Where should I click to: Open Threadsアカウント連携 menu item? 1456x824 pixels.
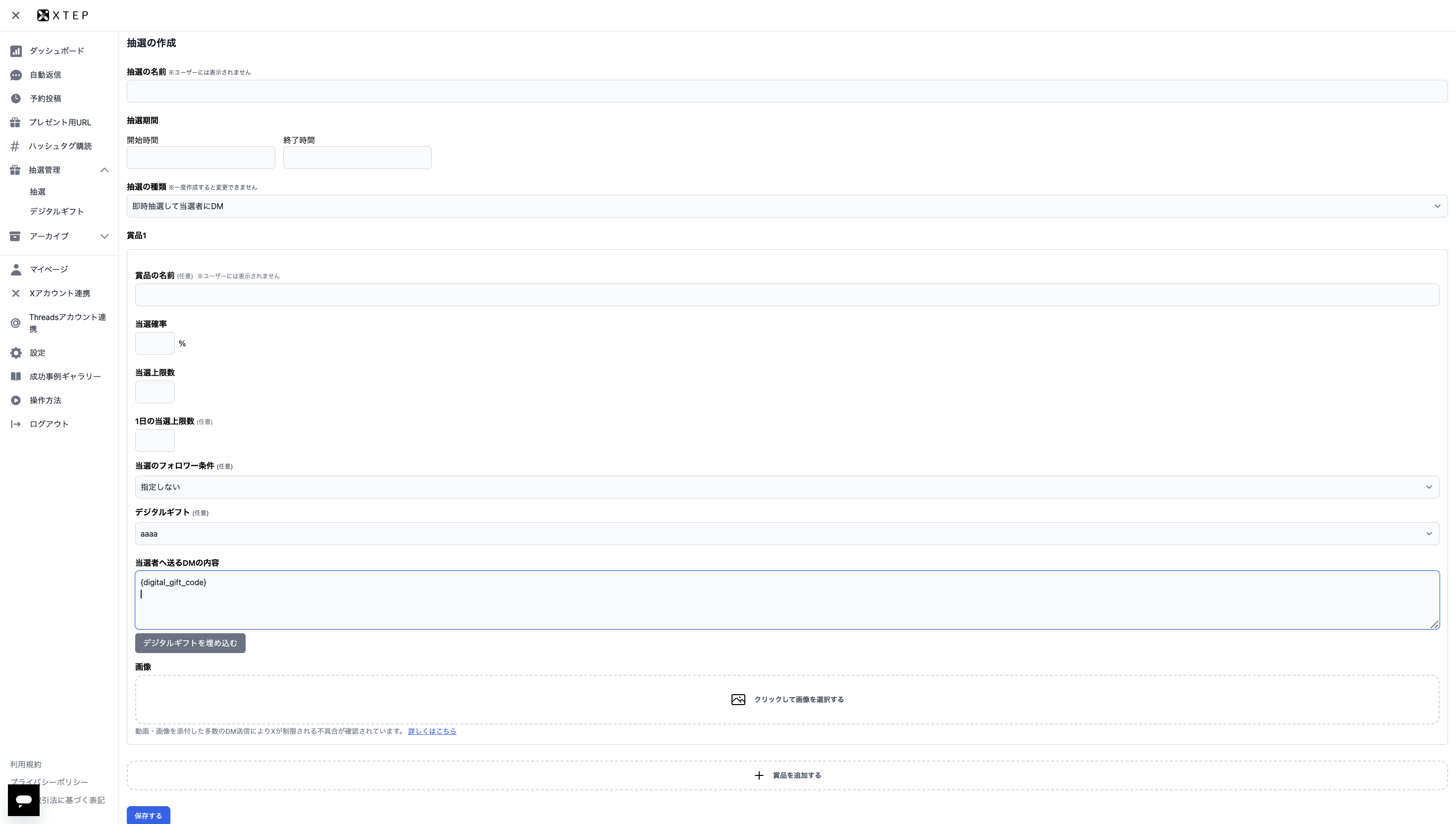tap(68, 323)
